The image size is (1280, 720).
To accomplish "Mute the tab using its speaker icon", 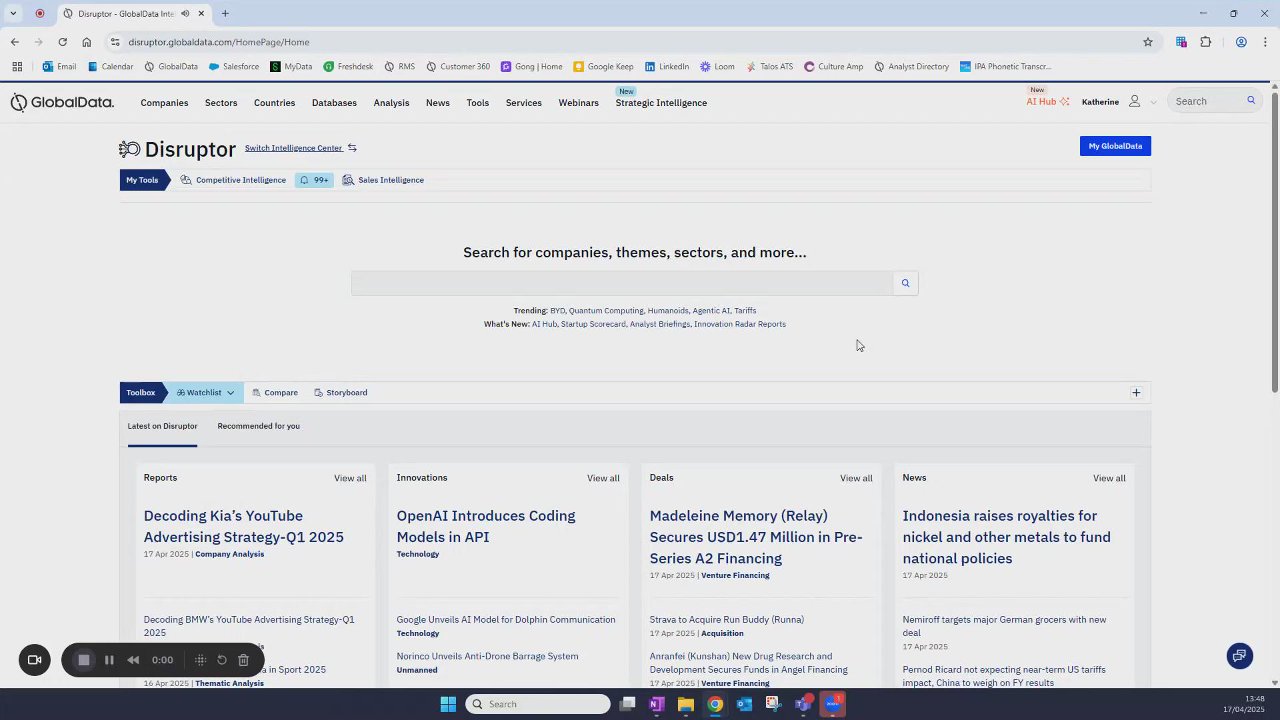I will 185,14.
